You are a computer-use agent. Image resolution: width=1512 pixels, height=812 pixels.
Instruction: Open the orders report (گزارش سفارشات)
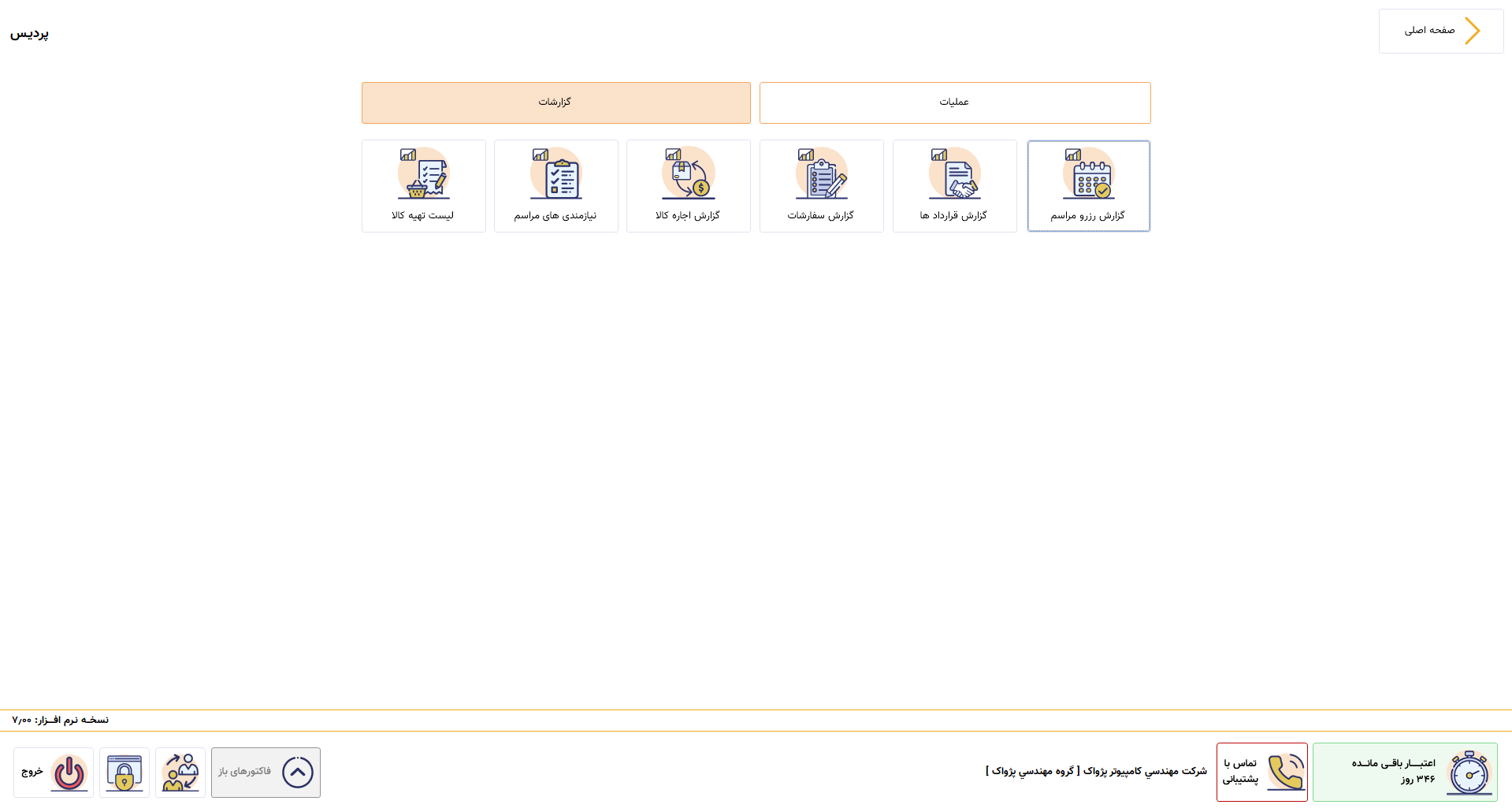[821, 186]
